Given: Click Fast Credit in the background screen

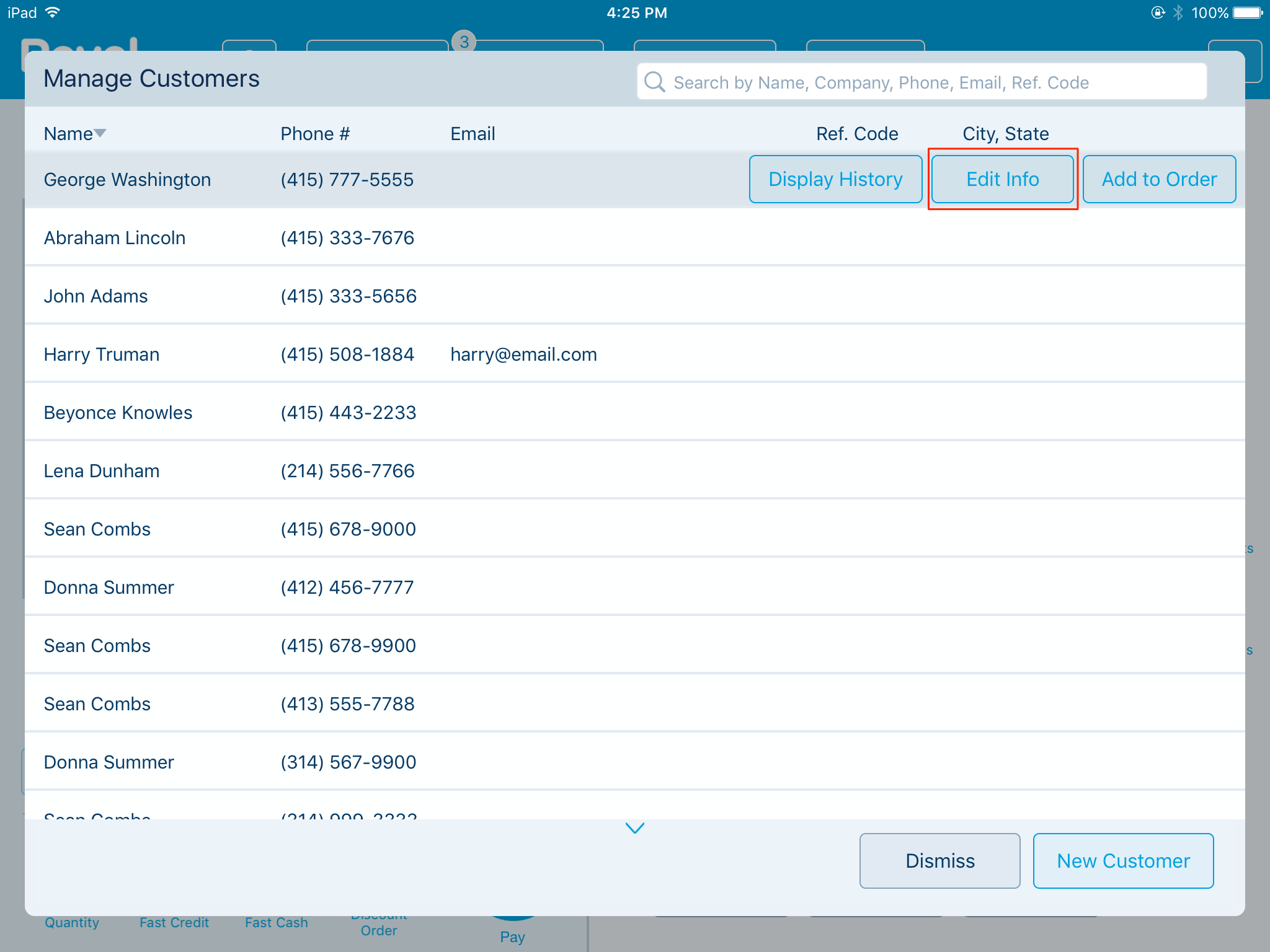Looking at the screenshot, I should [174, 923].
